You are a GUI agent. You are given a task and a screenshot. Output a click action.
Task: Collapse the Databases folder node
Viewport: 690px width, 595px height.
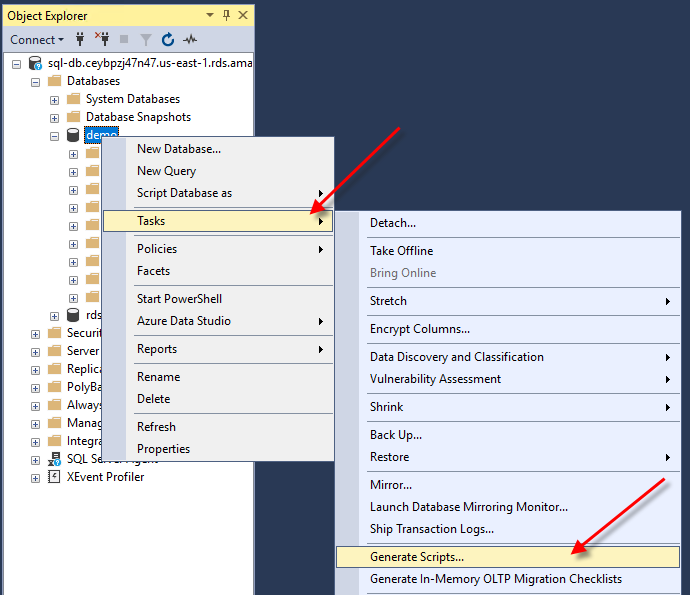click(36, 81)
